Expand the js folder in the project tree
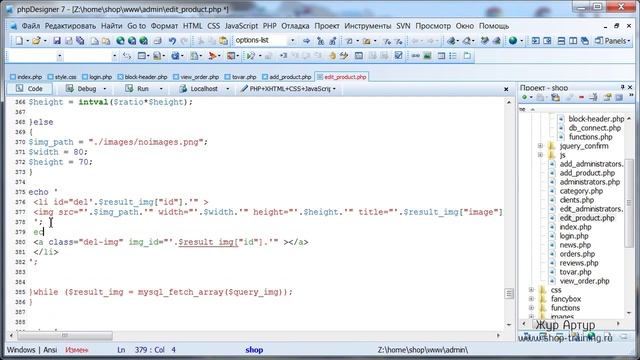Screen dimensions: 640x360 [540, 155]
